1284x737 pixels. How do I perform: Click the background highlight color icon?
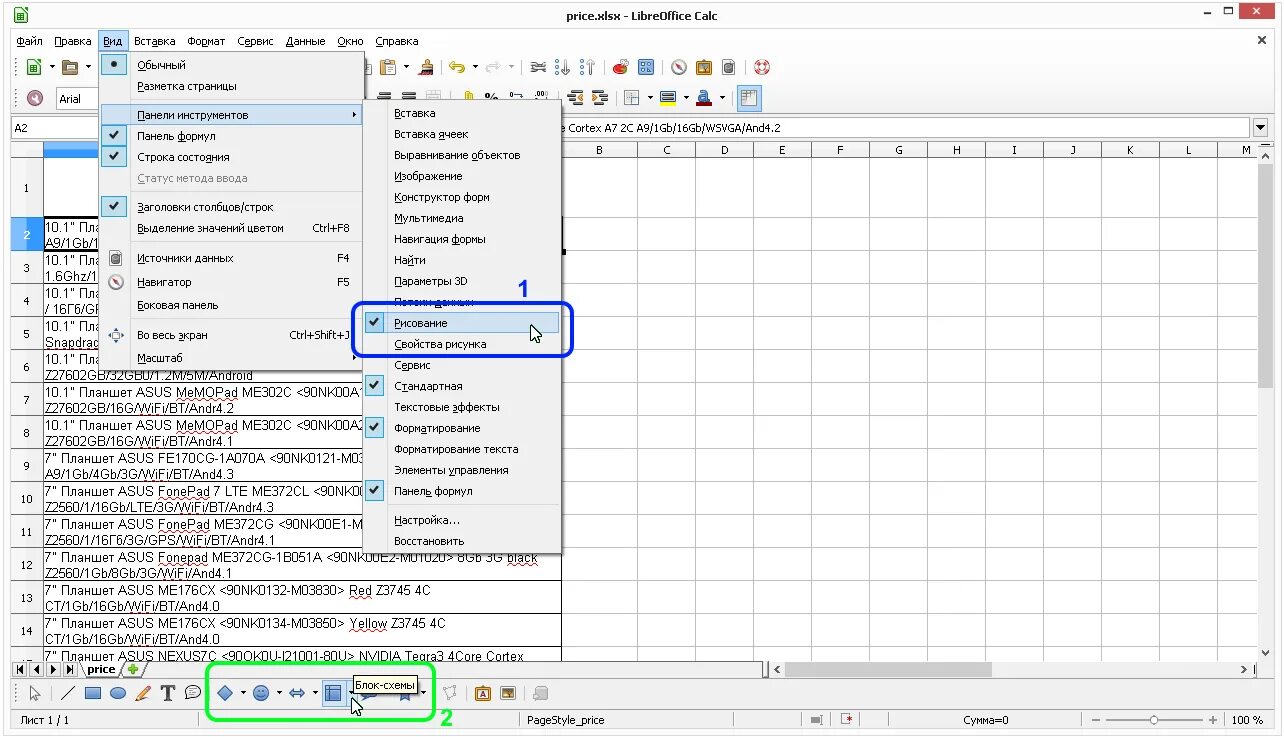[668, 98]
